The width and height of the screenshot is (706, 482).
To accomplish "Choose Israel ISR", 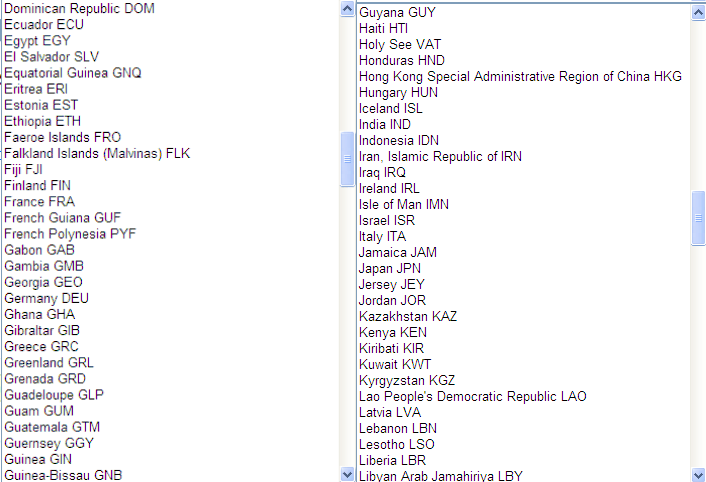I will (x=387, y=221).
